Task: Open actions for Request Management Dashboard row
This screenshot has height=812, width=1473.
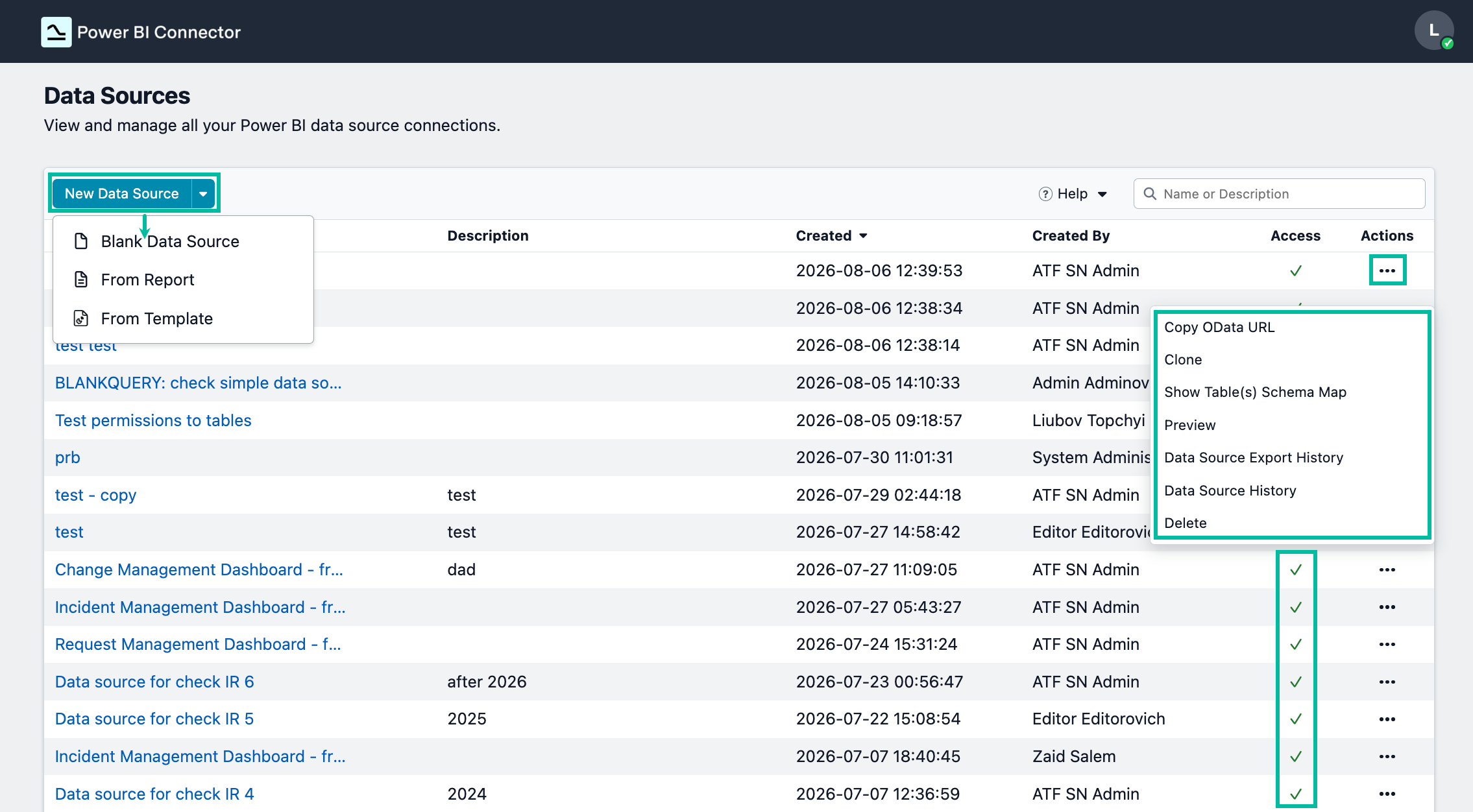Action: 1387,644
